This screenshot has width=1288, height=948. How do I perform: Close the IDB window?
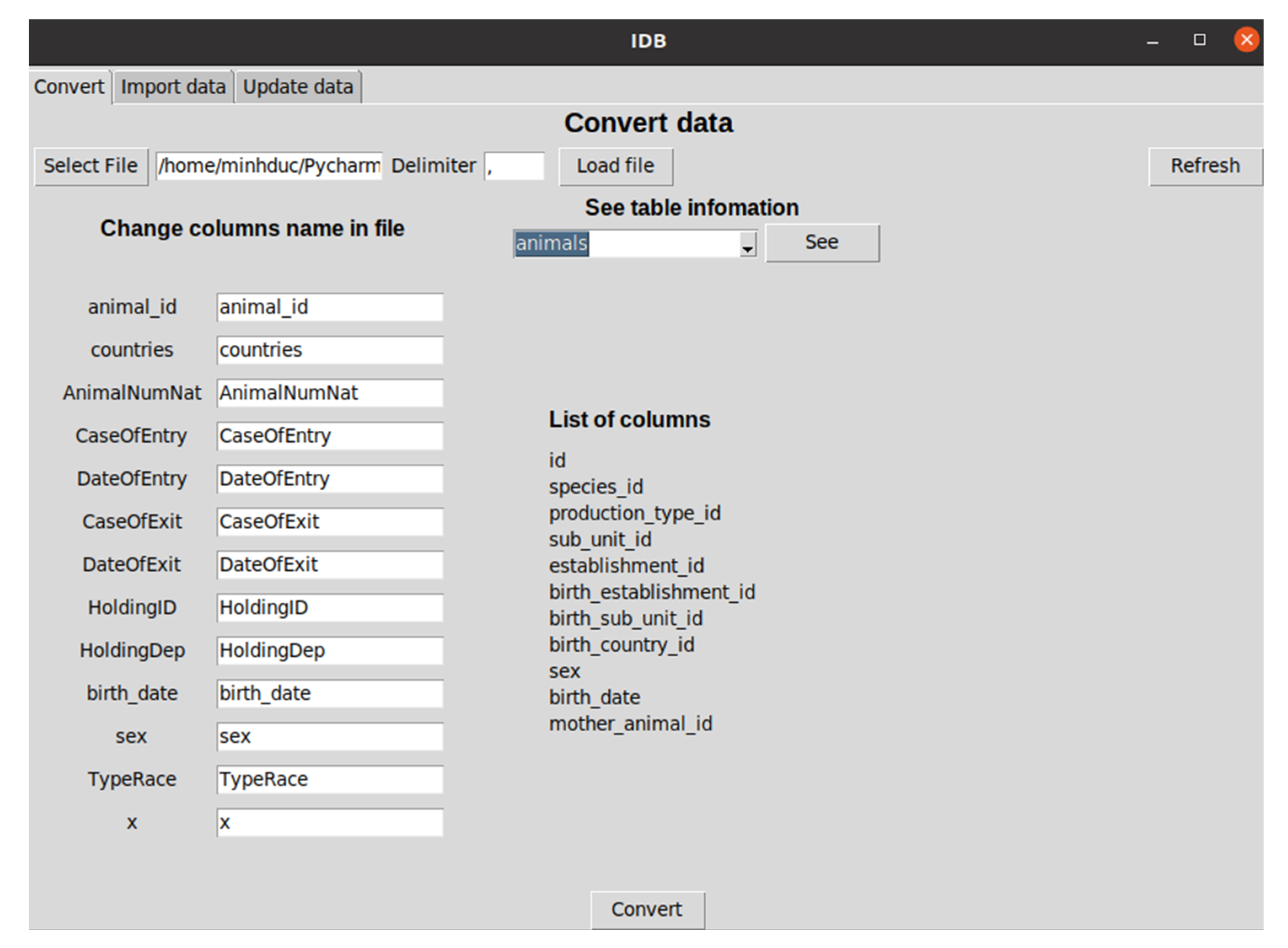pos(1246,40)
